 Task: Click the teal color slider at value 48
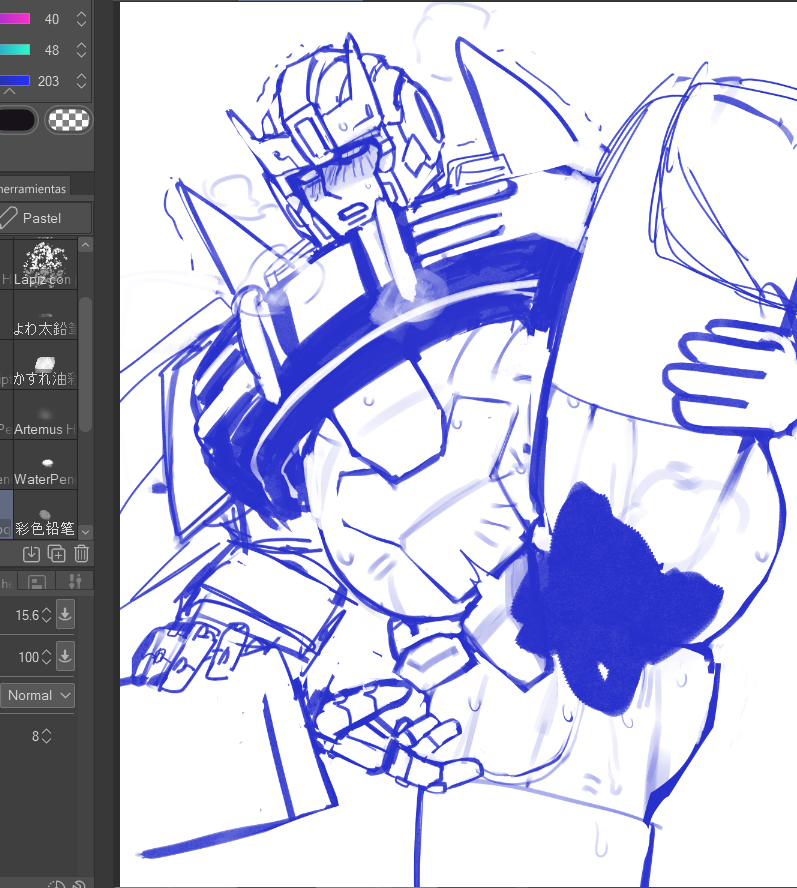[x=15, y=50]
